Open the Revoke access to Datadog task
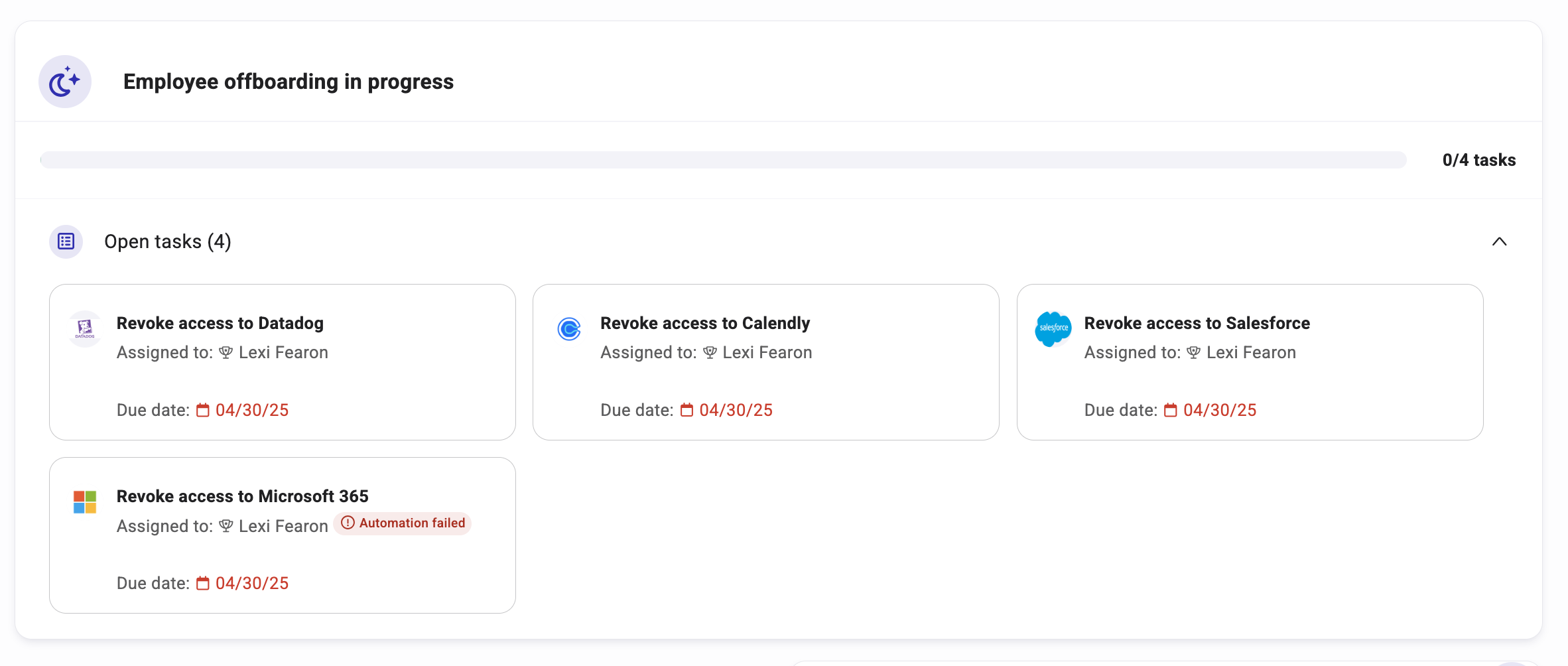 [220, 323]
